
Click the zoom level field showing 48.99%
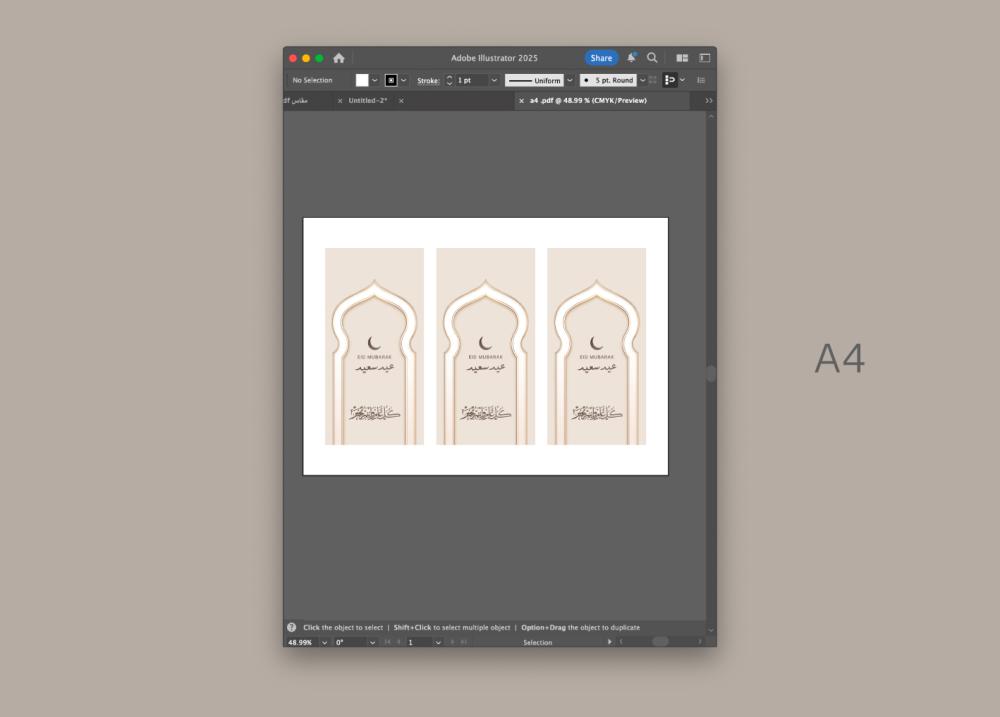[300, 642]
